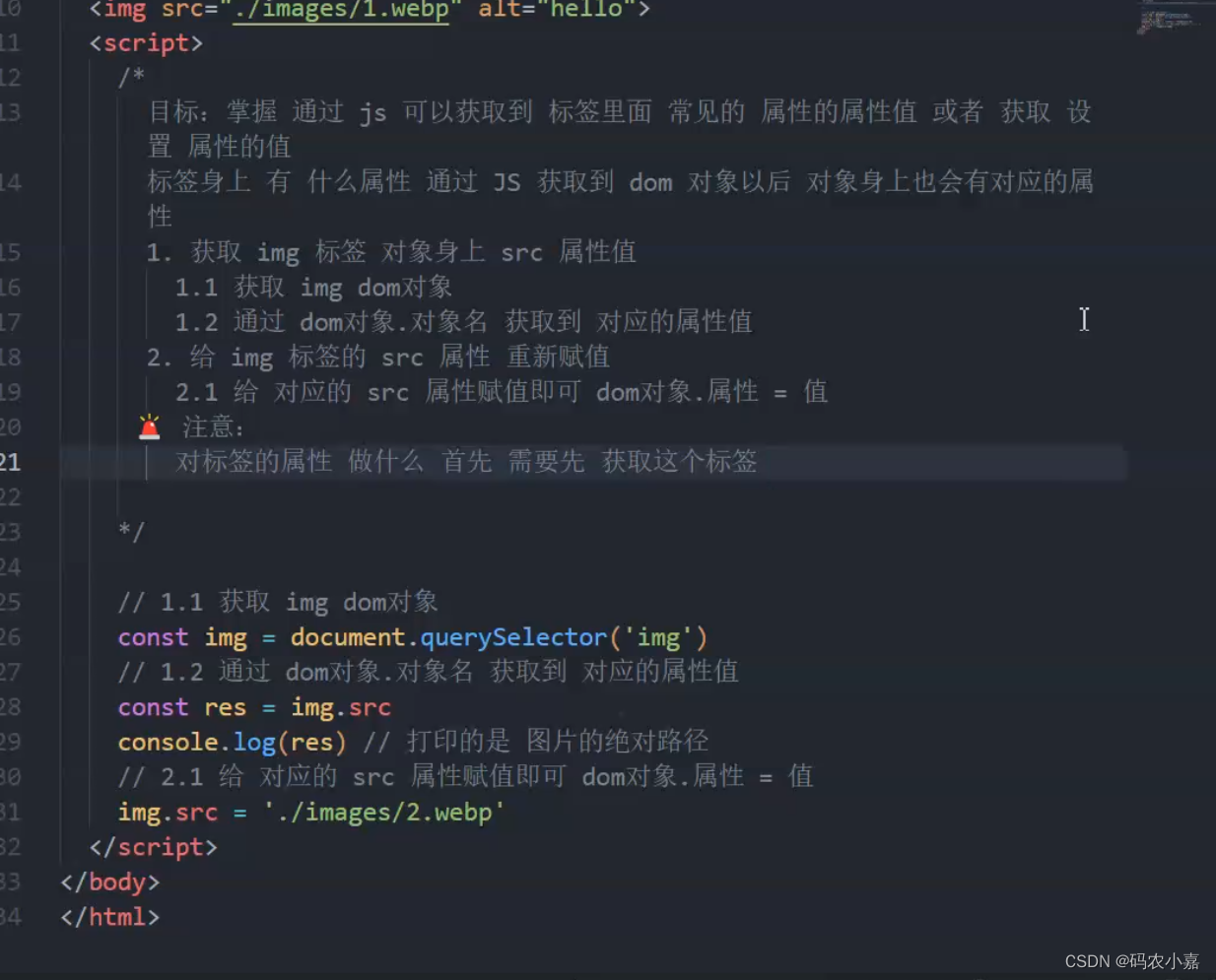This screenshot has height=980, width=1216.
Task: Click the closing </html> tag
Action: coord(108,917)
